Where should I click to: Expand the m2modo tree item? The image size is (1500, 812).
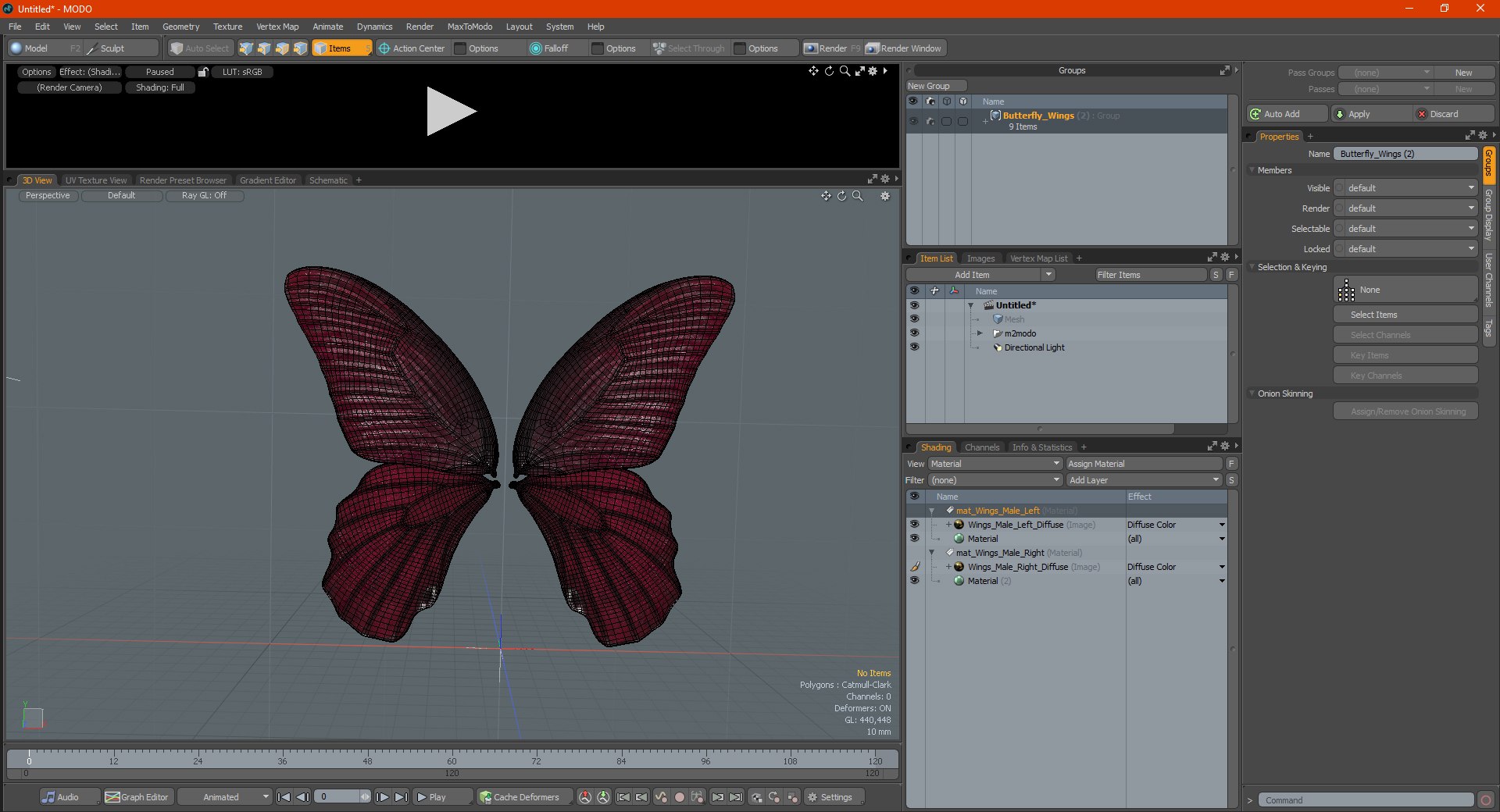point(980,333)
